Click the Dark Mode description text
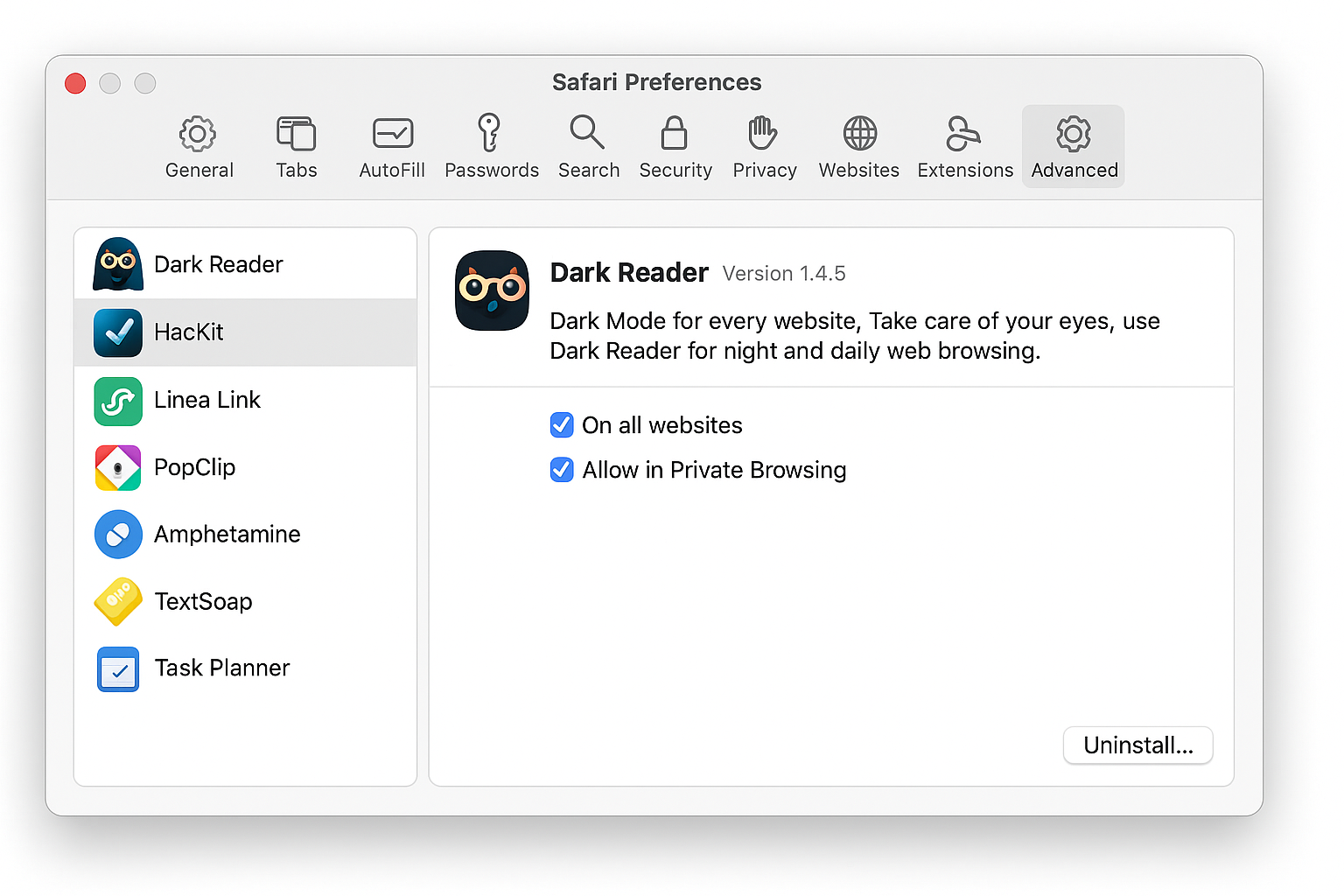The height and width of the screenshot is (896, 1344). pyautogui.click(x=855, y=336)
